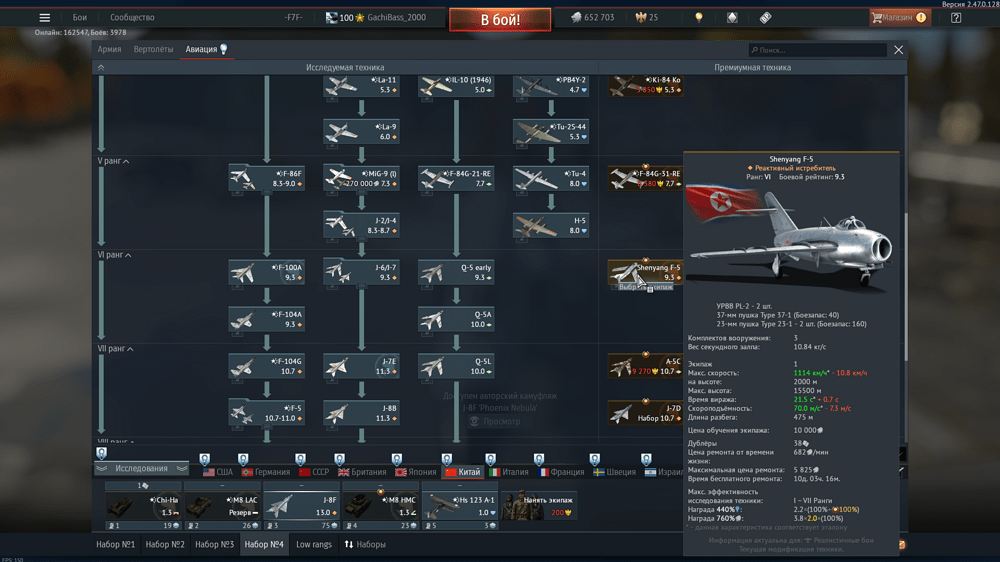Click the silver lions balance 652 703
Viewport: 1000px width, 562px height.
[592, 18]
